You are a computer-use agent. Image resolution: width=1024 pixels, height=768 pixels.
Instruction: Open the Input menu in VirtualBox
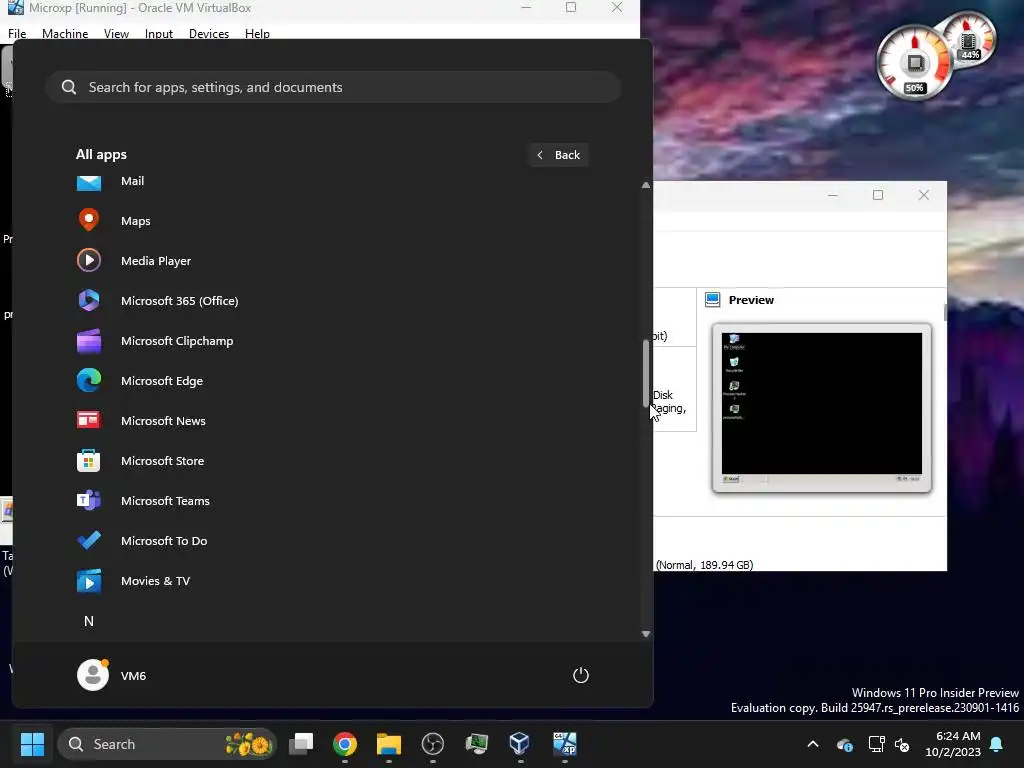coord(159,33)
